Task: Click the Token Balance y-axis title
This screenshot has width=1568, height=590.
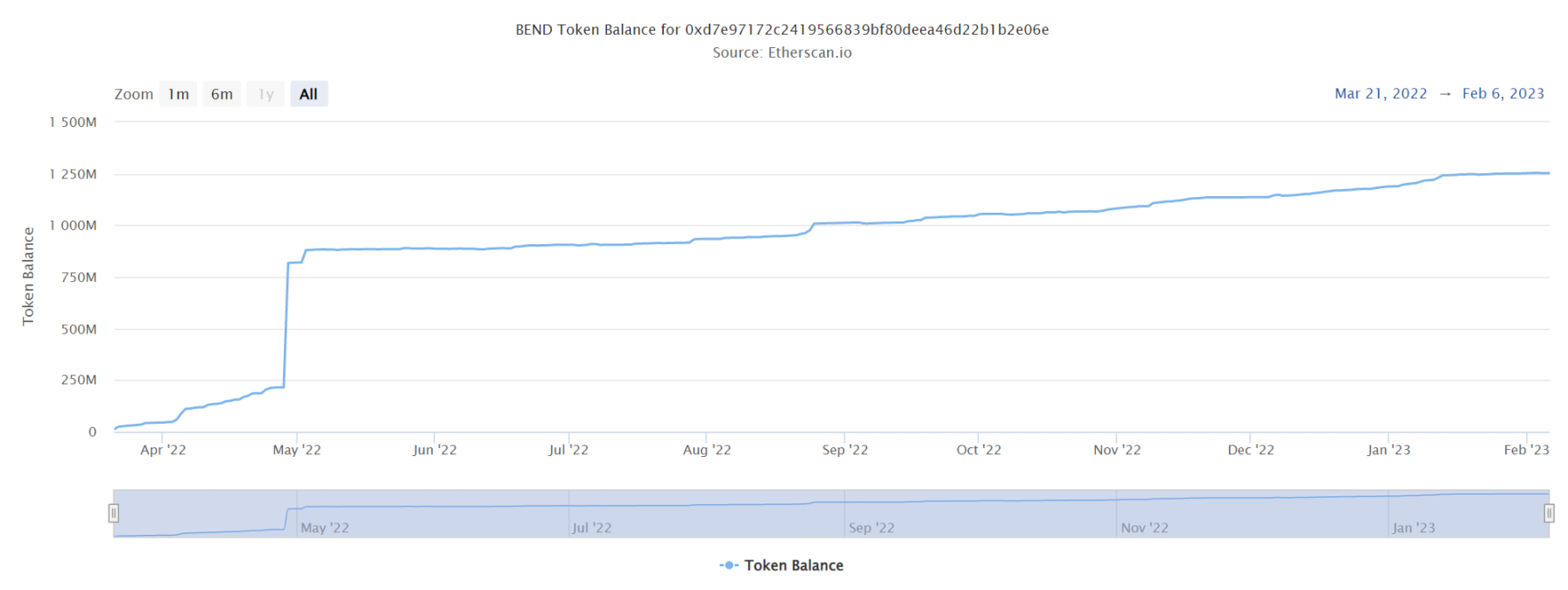Action: pos(28,276)
